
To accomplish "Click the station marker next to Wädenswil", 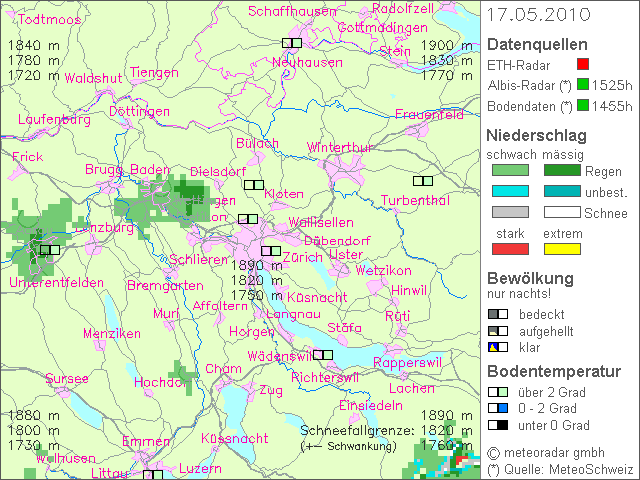I will pos(323,355).
